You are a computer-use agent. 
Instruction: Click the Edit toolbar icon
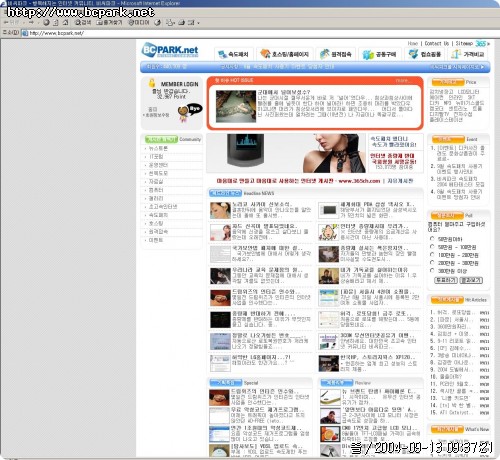tap(191, 23)
